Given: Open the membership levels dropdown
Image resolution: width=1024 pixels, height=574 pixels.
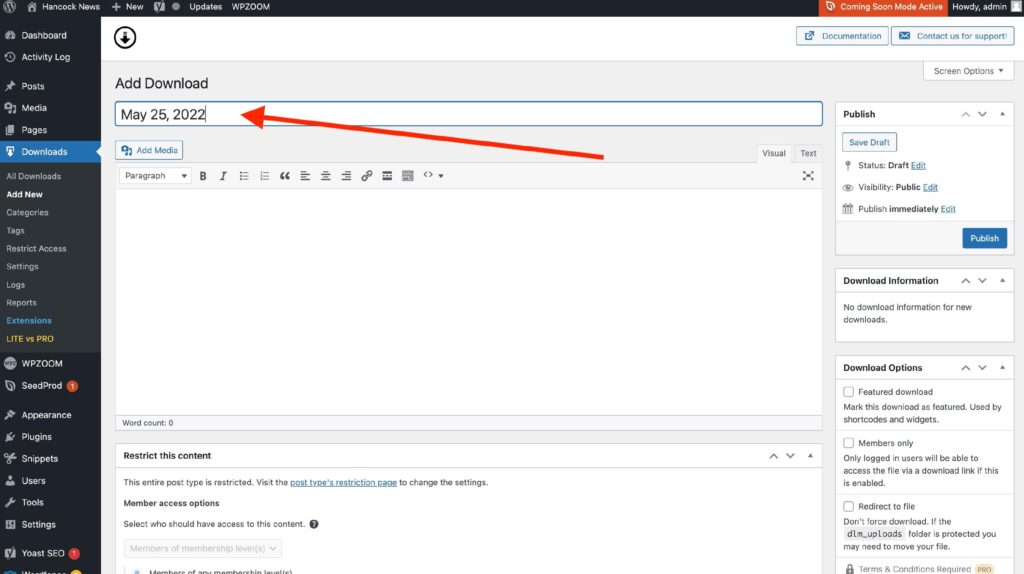Looking at the screenshot, I should coord(204,548).
